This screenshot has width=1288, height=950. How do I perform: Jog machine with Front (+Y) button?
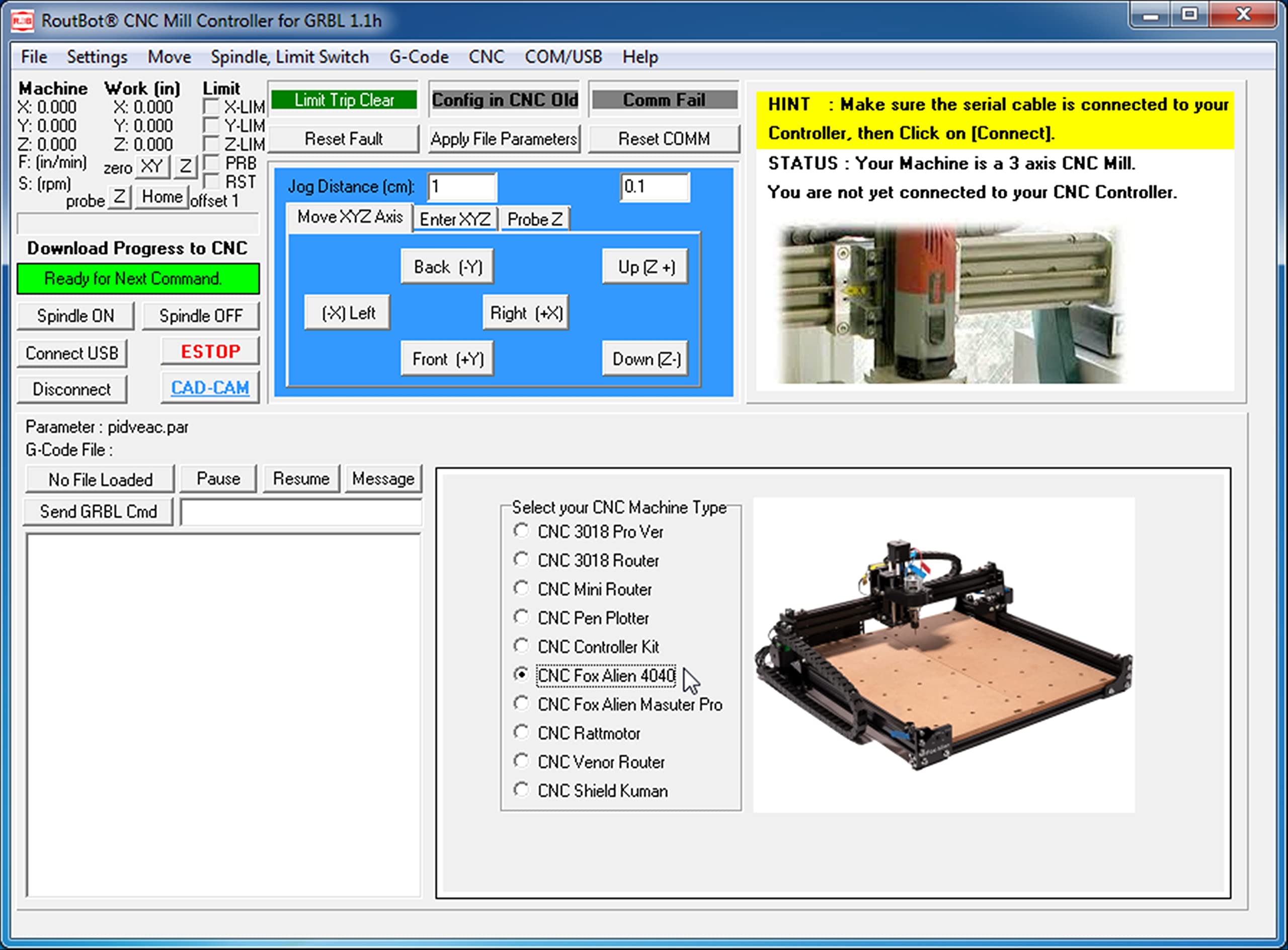coord(447,359)
